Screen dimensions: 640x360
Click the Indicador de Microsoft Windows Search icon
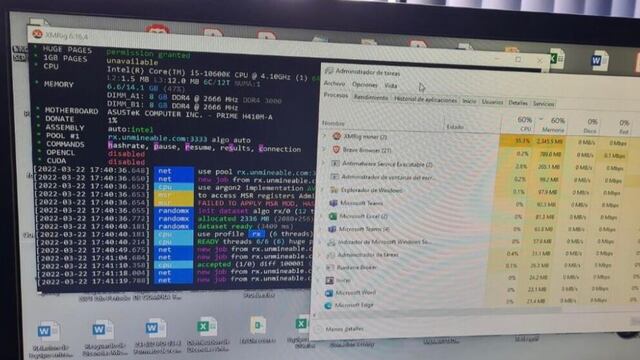pos(331,242)
